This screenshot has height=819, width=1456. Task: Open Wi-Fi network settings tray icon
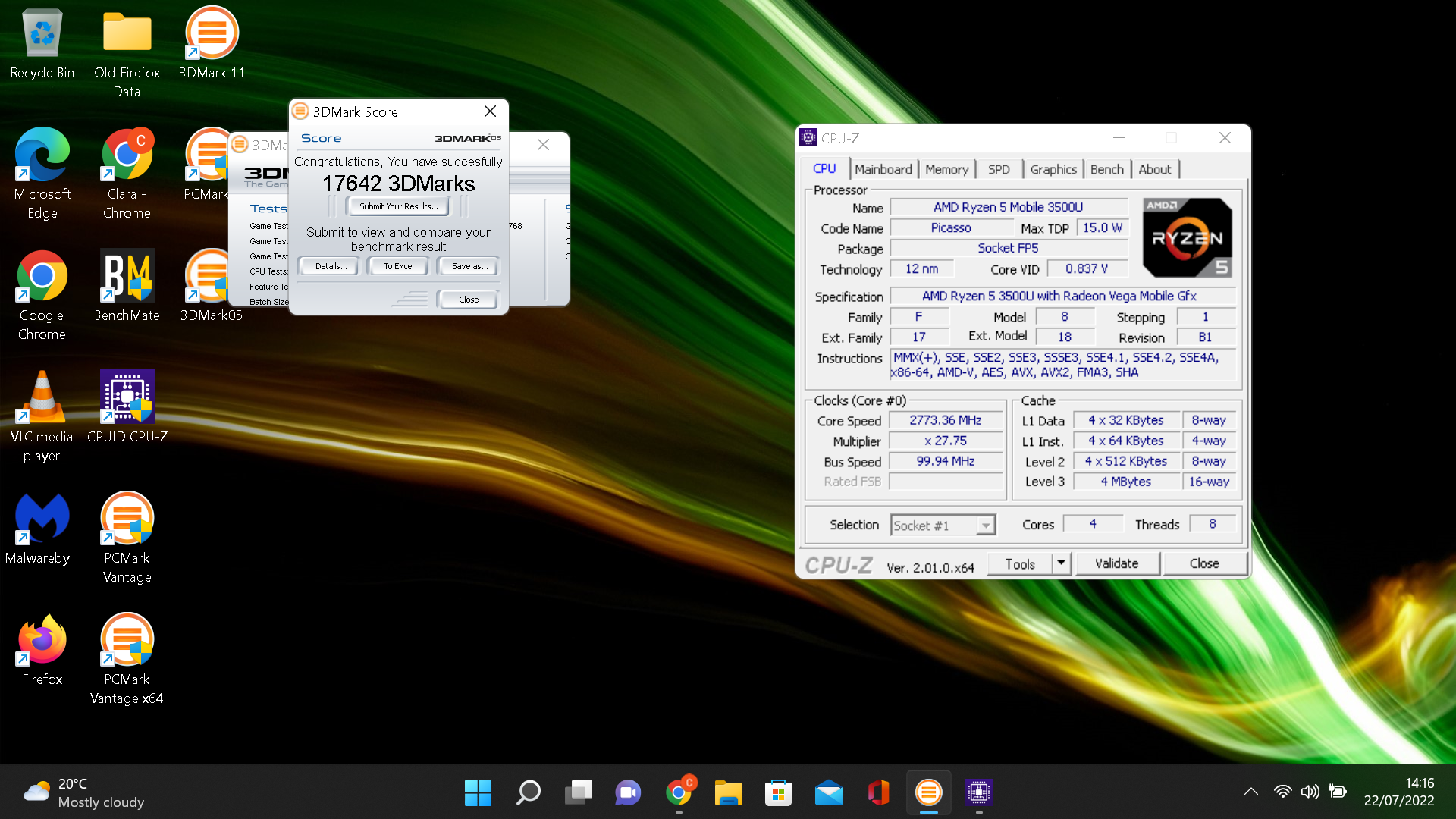[1282, 792]
